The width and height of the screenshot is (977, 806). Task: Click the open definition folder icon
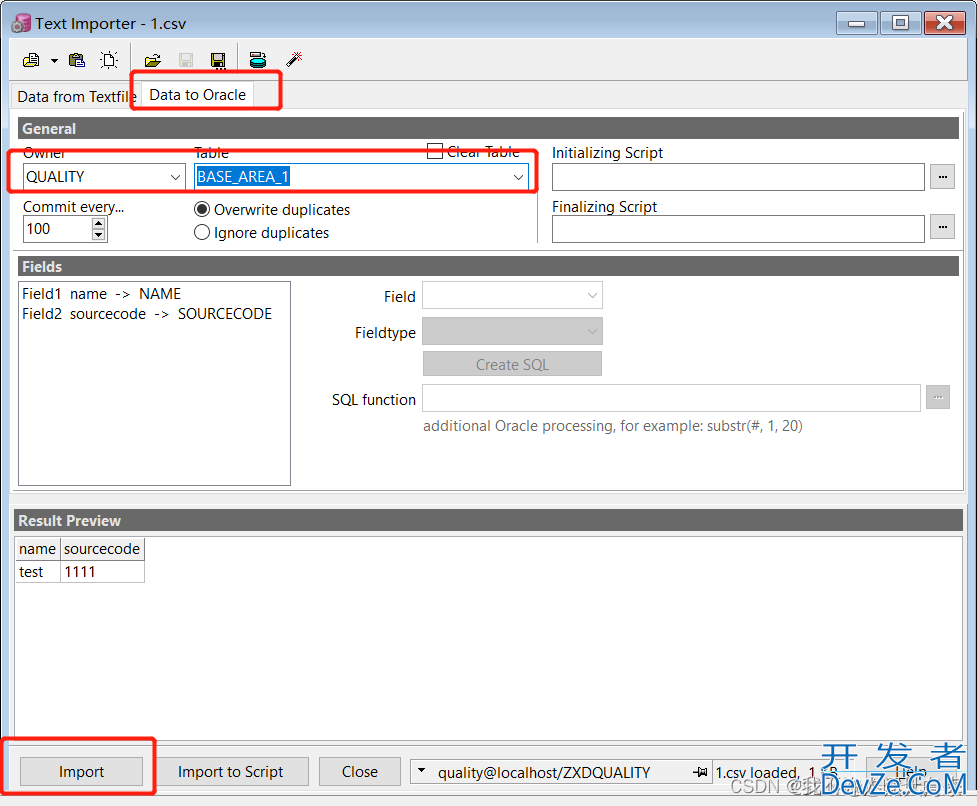point(153,60)
